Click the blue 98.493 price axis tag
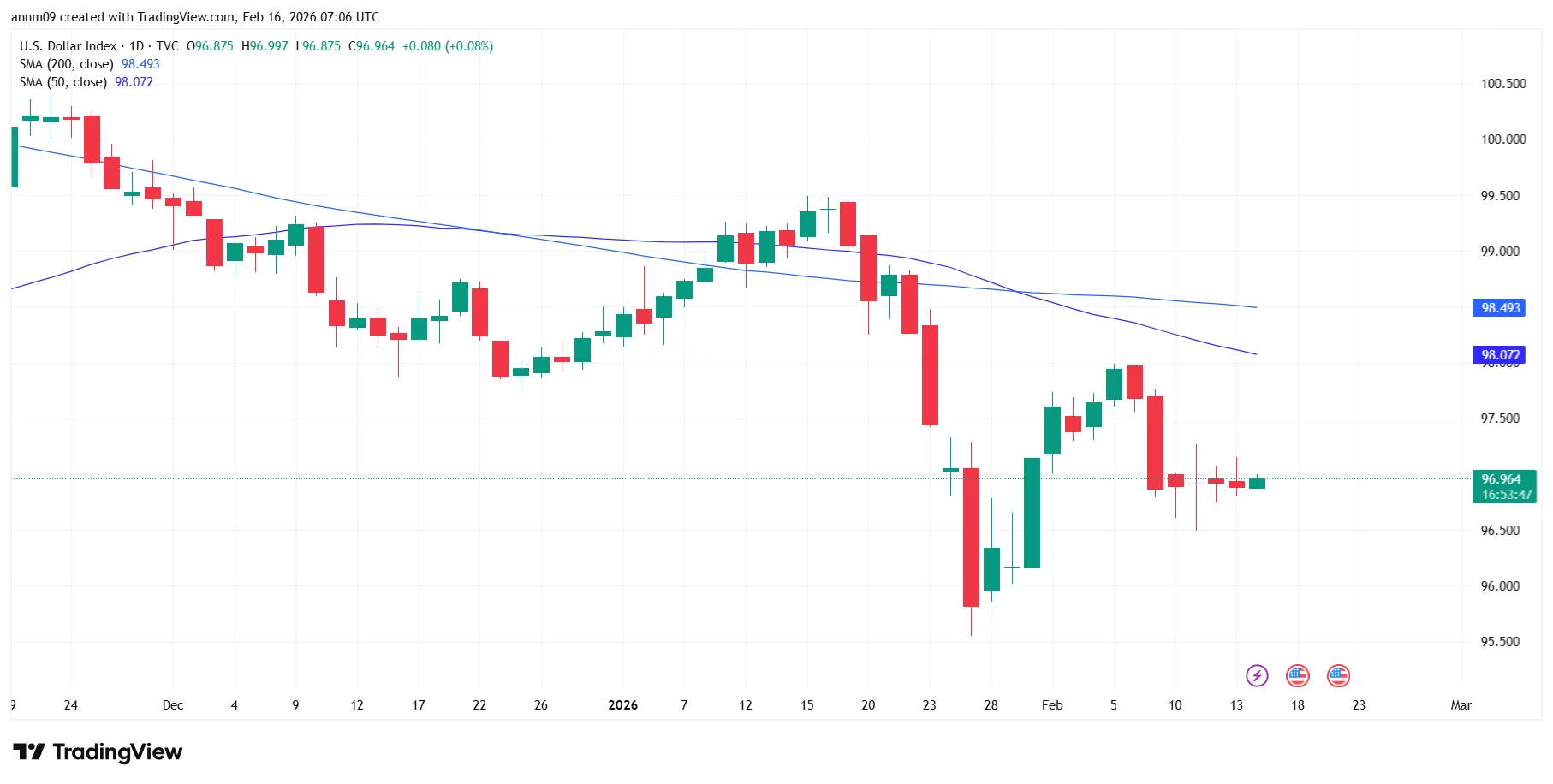The image size is (1553, 784). 1501,308
